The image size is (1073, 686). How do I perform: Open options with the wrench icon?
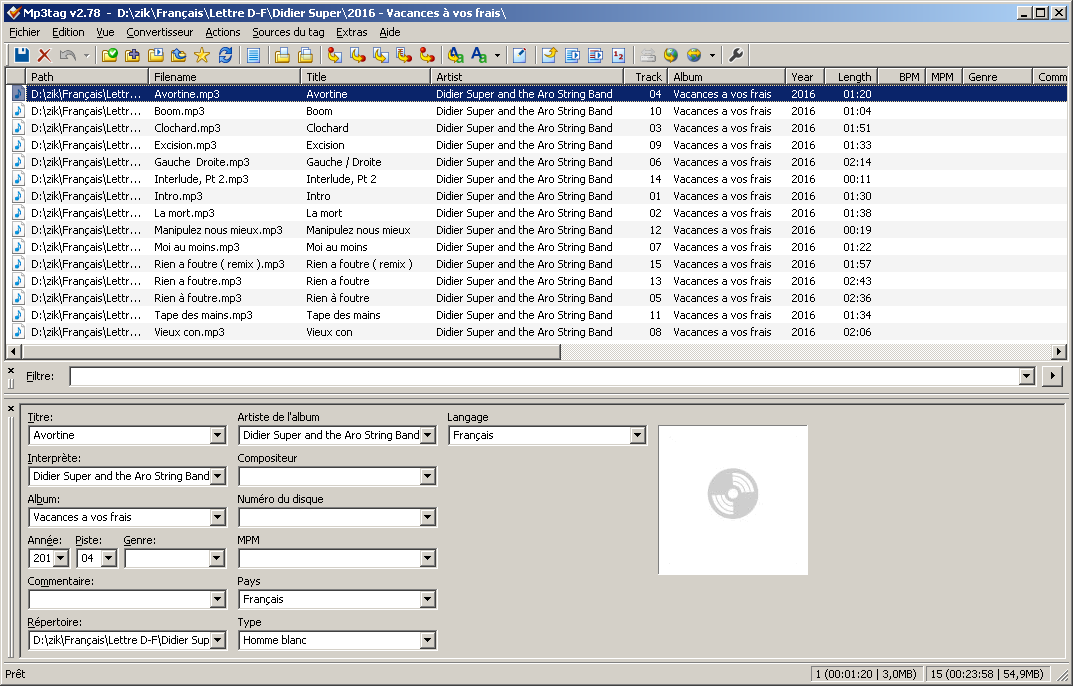[736, 55]
